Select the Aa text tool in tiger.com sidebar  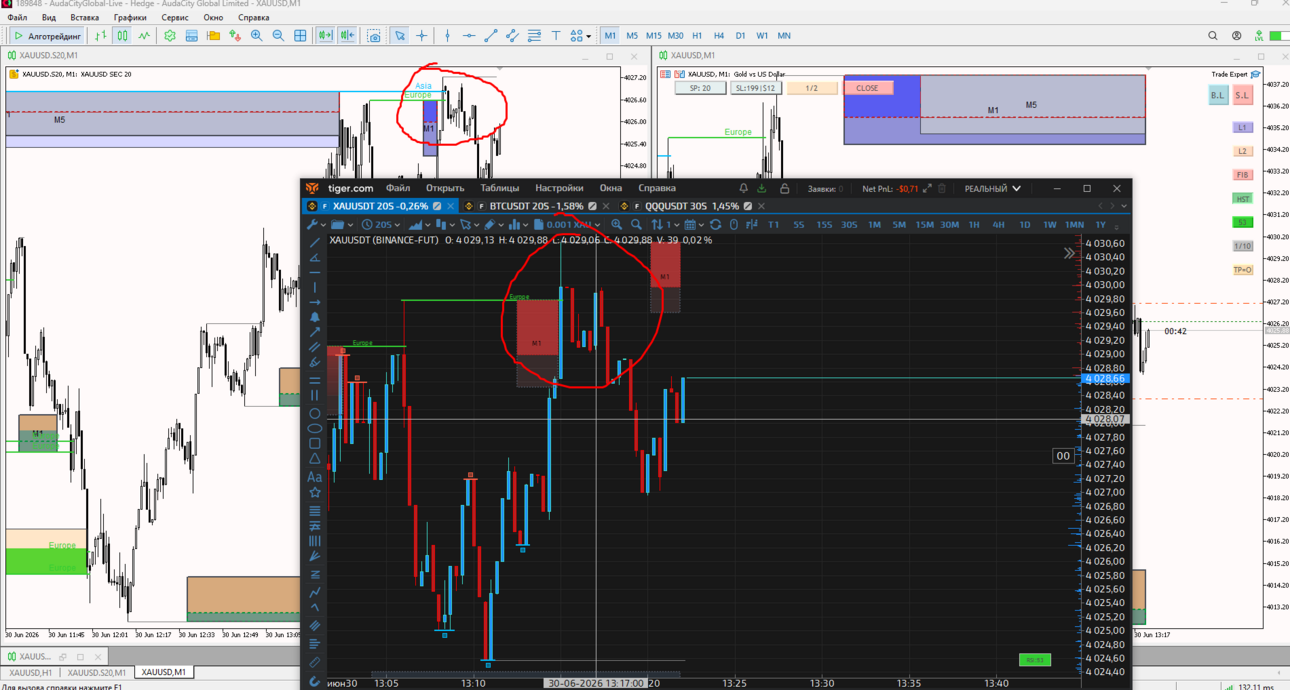tap(314, 477)
